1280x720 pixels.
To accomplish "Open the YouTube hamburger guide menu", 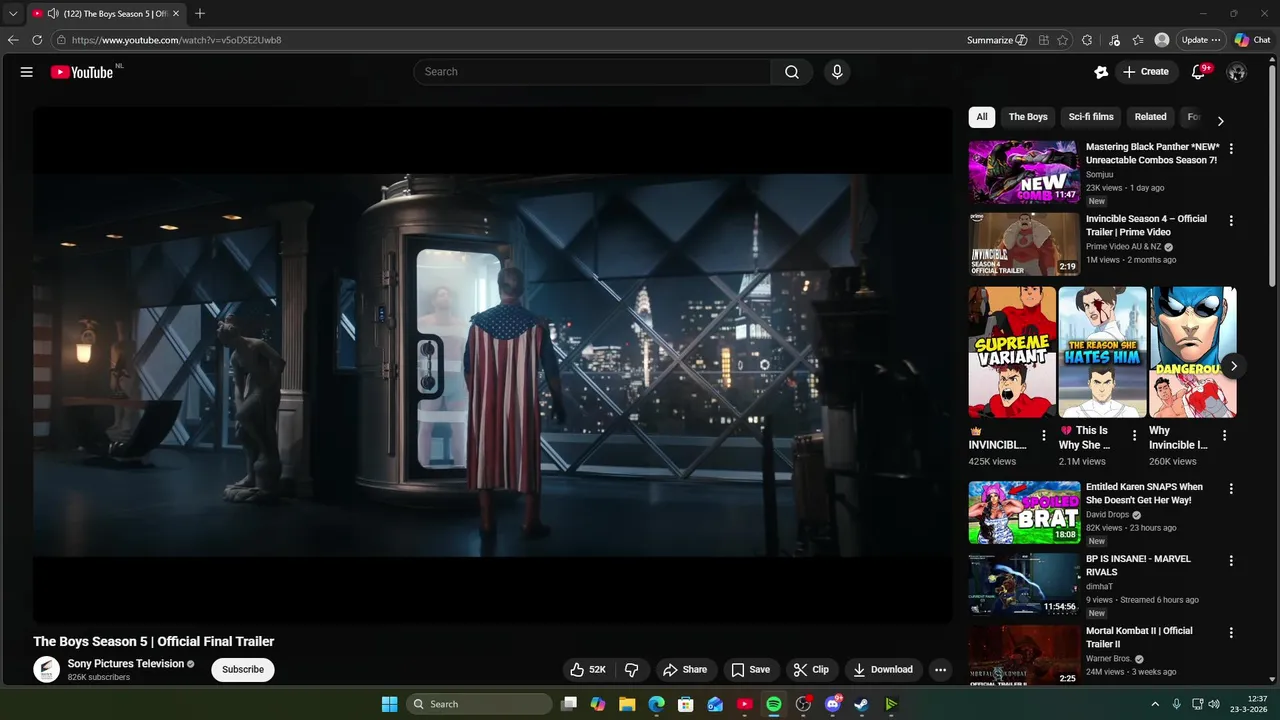I will tap(27, 72).
